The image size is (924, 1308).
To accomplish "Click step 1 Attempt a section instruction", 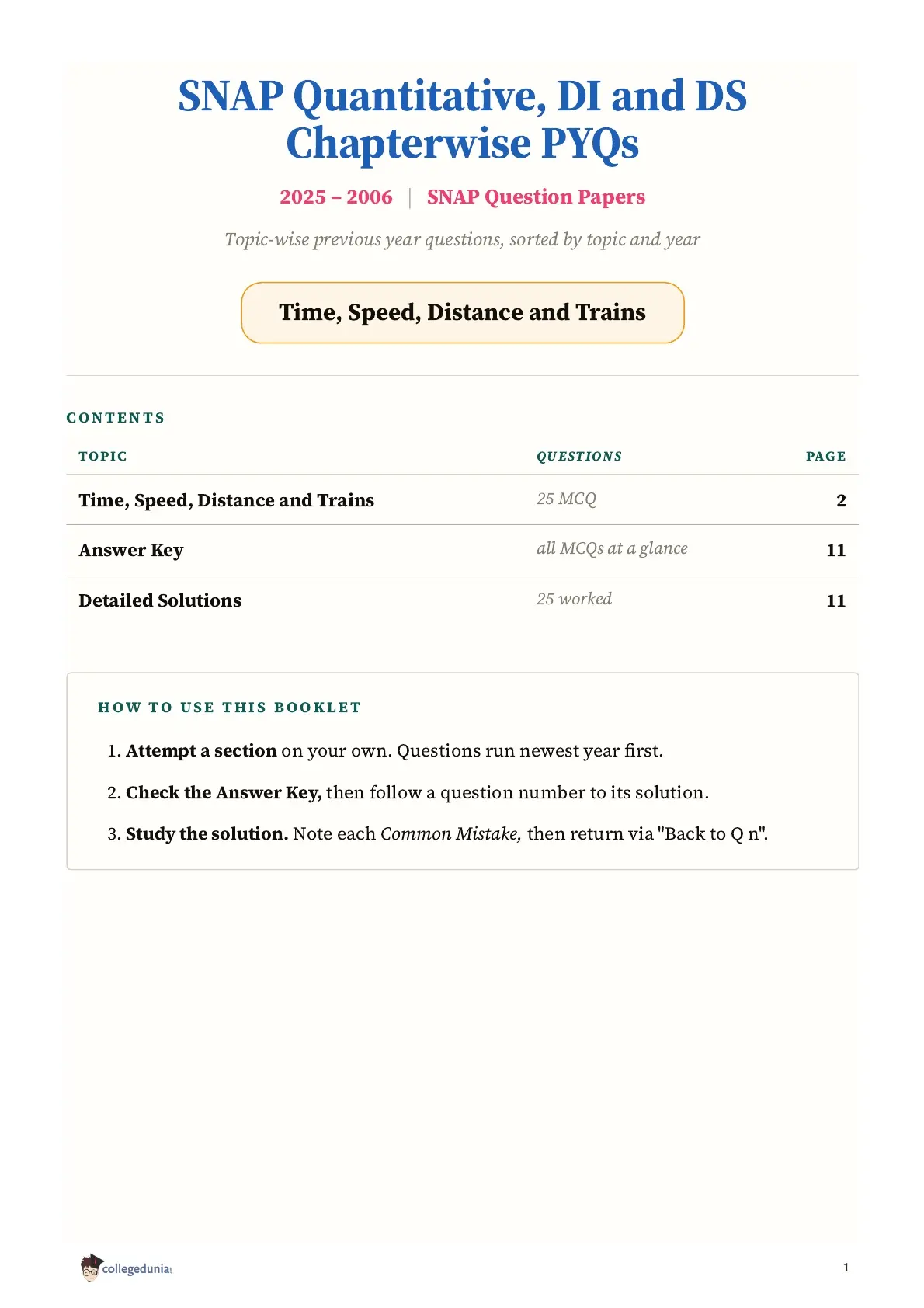I will click(x=385, y=751).
